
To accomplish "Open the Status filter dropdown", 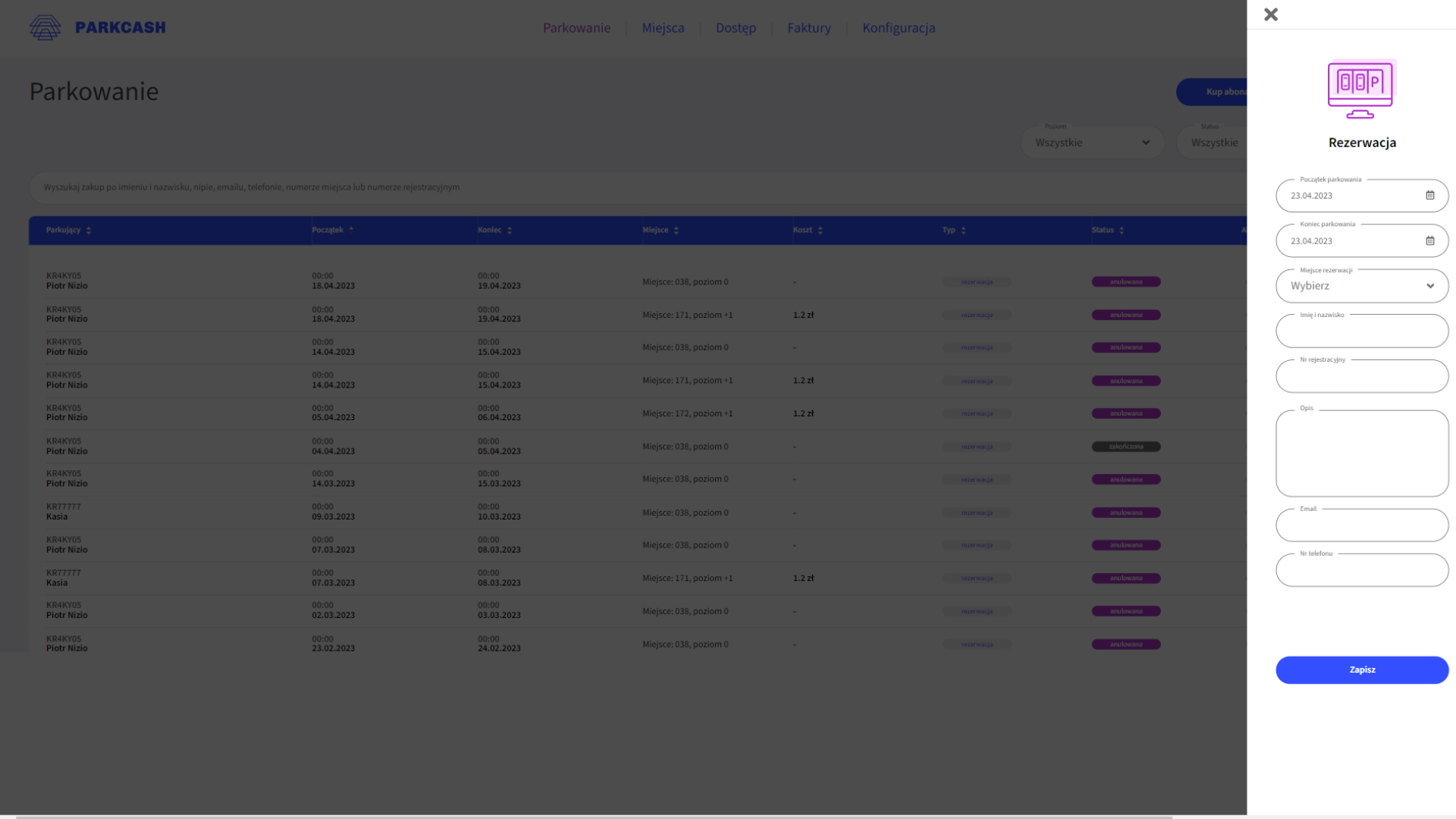I will 1213,143.
